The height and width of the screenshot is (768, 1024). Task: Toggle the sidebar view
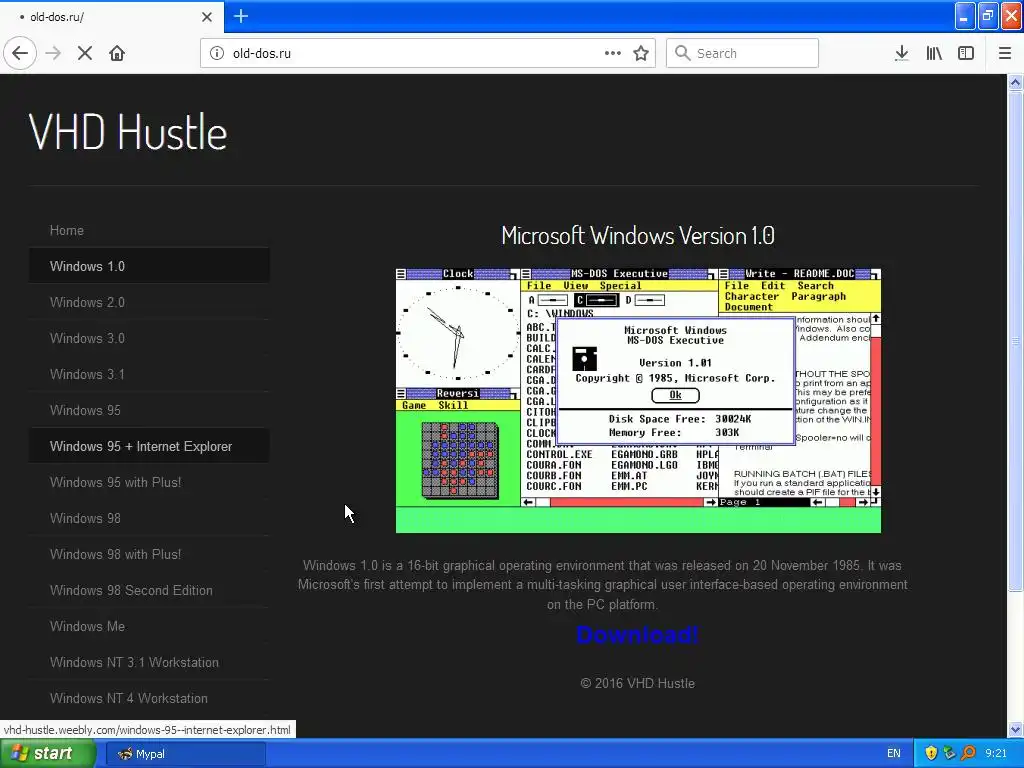coord(966,54)
